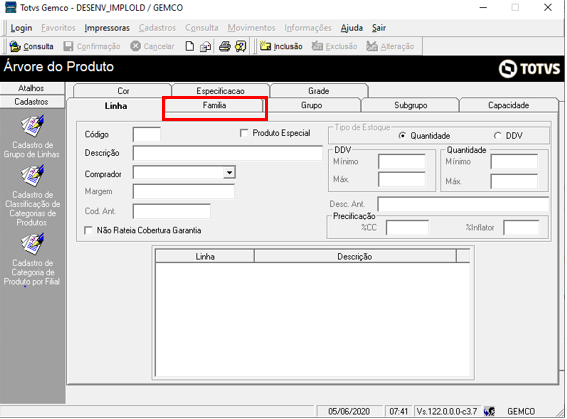
Task: Click the Atalhos sidebar button
Action: [x=32, y=88]
